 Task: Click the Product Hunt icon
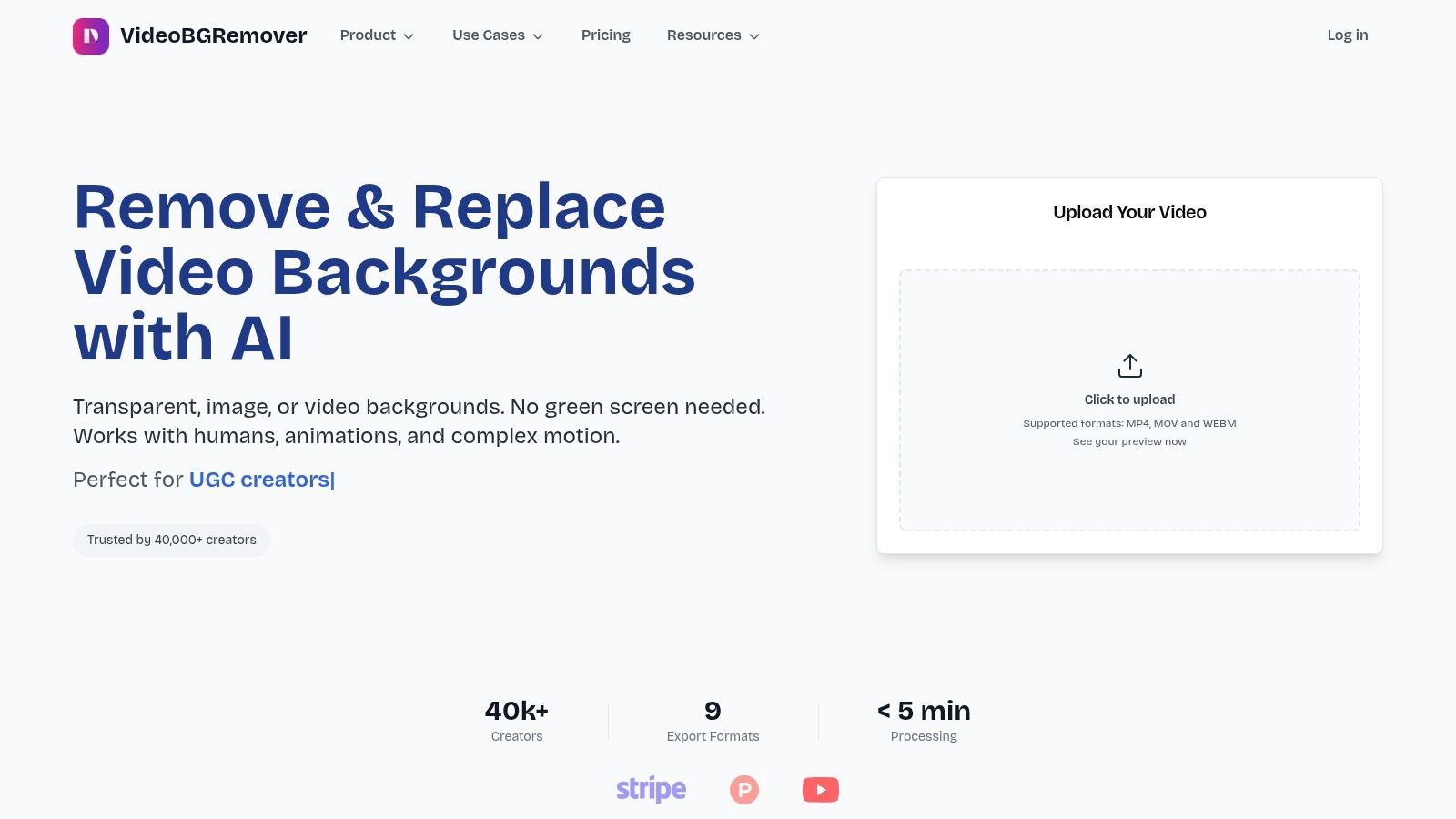coord(743,789)
